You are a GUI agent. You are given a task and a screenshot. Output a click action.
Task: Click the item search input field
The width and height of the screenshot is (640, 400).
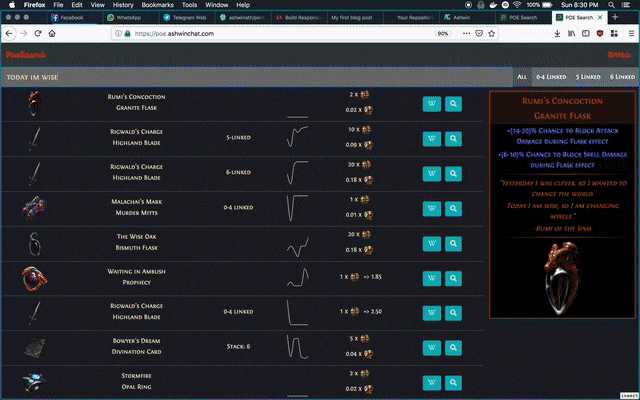coord(257,77)
